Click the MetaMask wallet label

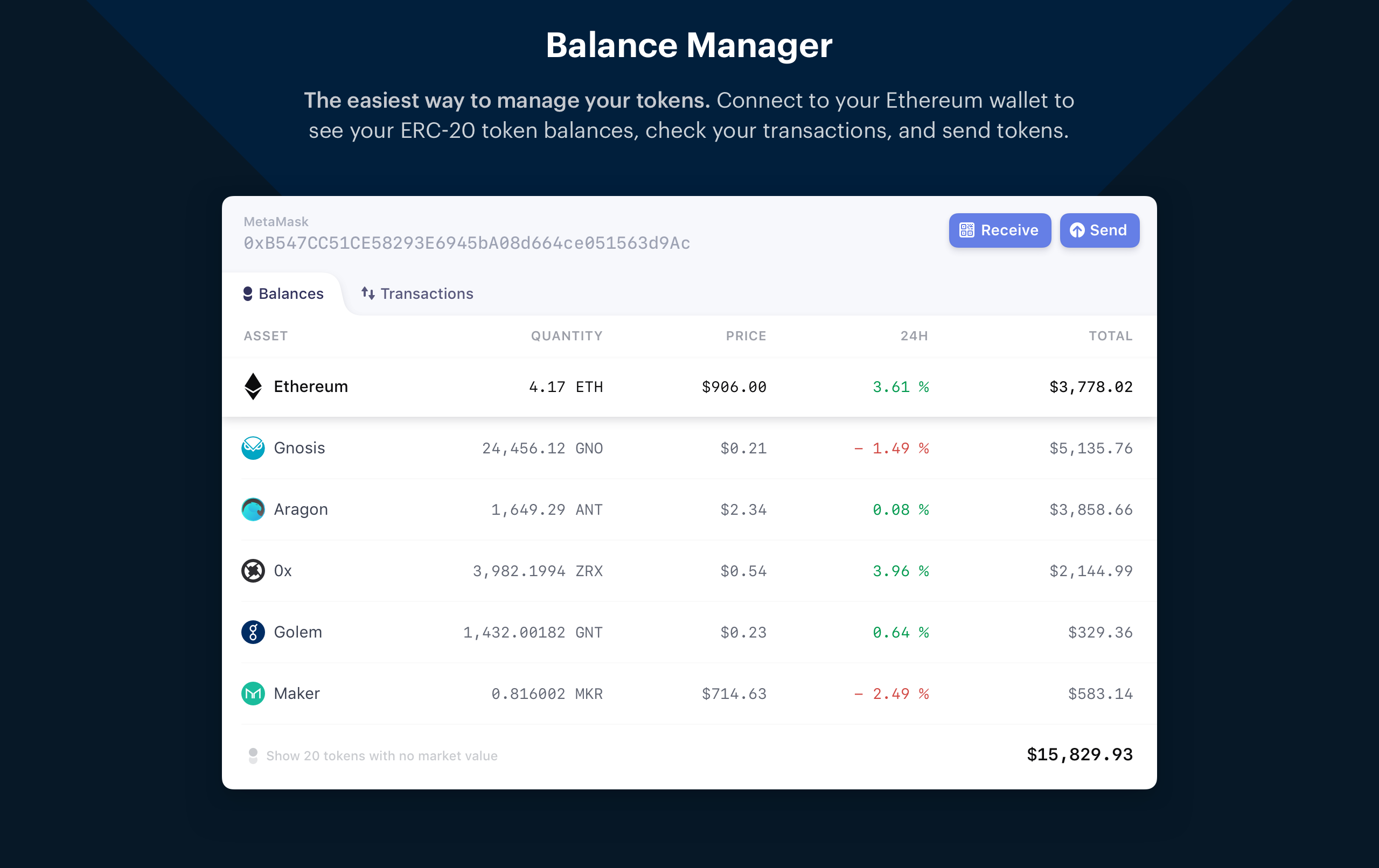[x=276, y=222]
